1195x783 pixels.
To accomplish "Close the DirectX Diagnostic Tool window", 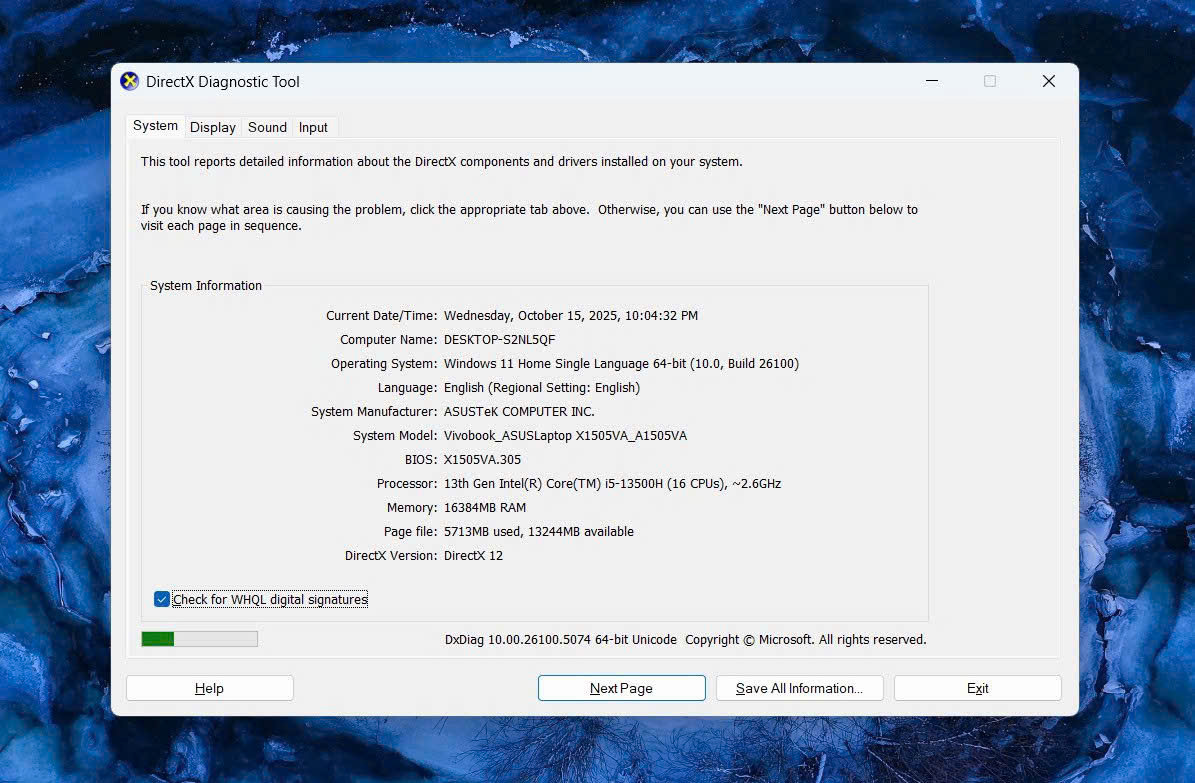I will [x=1048, y=82].
